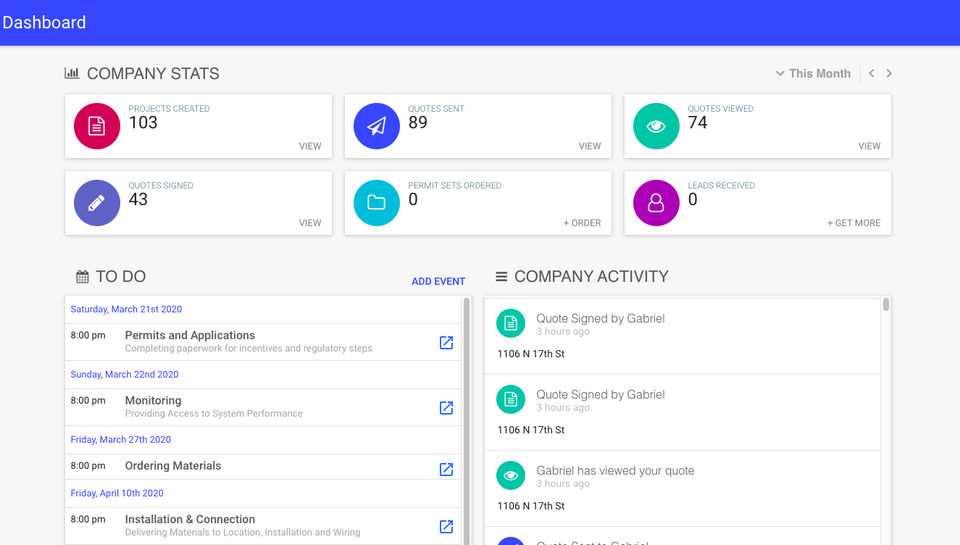Image resolution: width=960 pixels, height=545 pixels.
Task: Select the Friday, April 10th 2020 date header
Action: coord(117,493)
